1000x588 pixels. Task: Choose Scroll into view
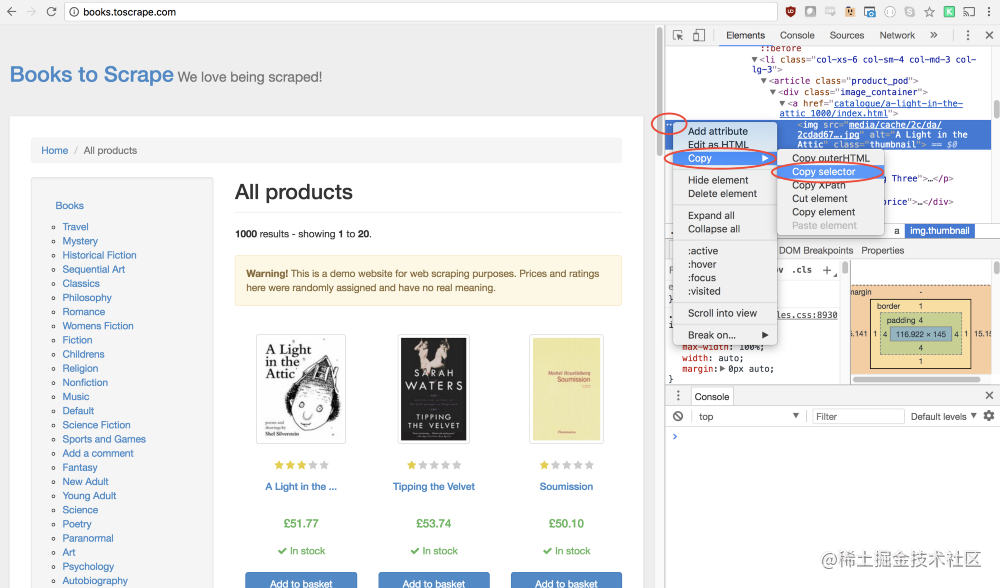tap(724, 313)
